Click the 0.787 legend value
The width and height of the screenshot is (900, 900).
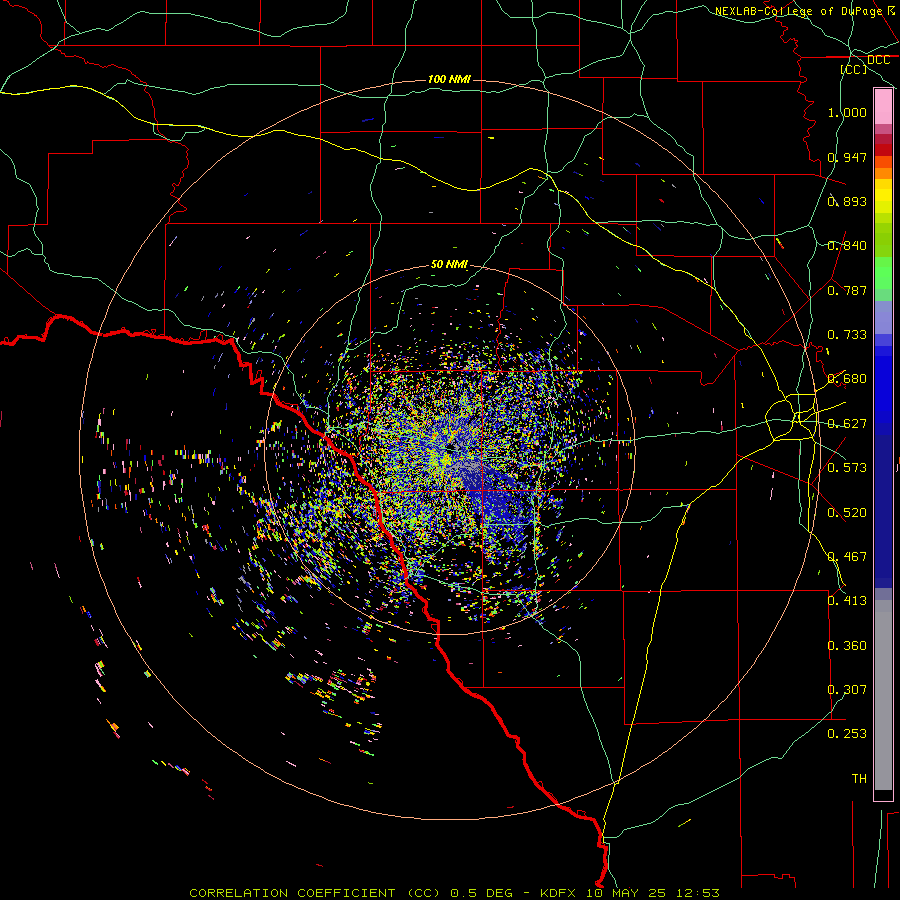click(847, 290)
